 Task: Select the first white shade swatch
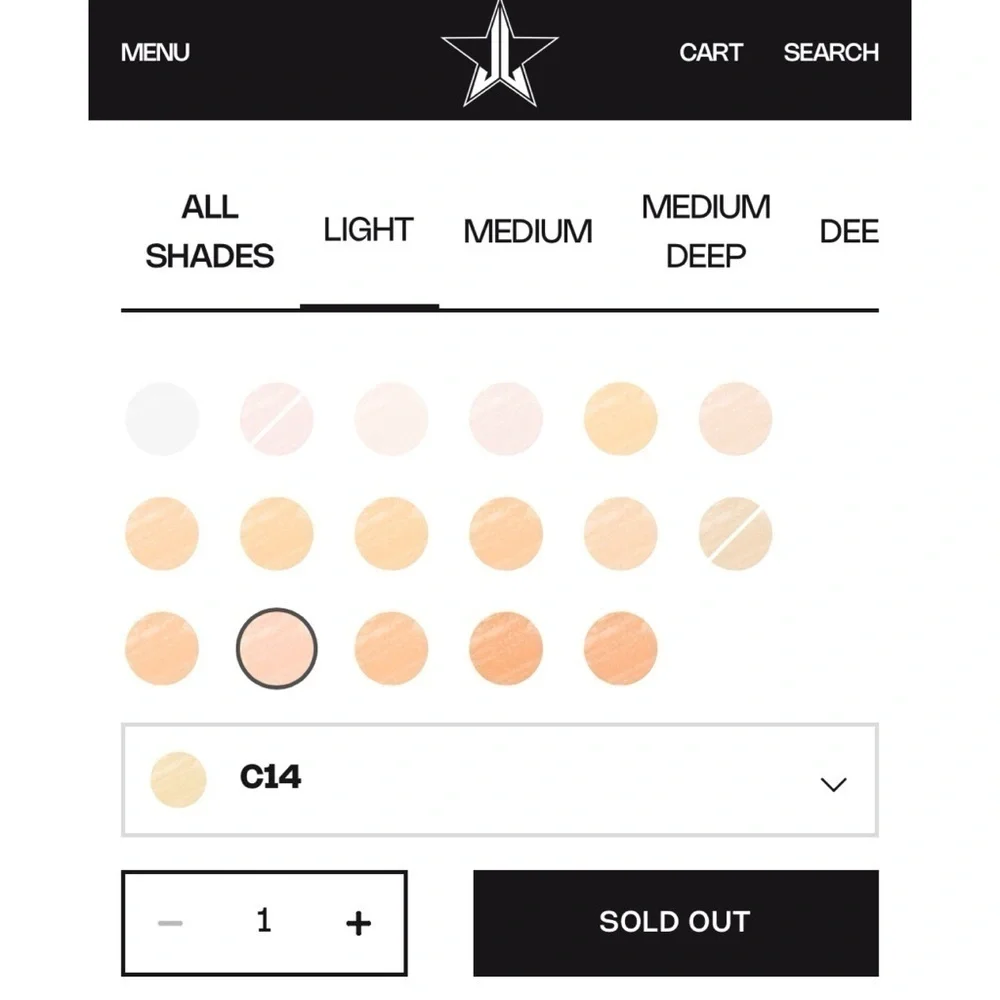pos(162,419)
